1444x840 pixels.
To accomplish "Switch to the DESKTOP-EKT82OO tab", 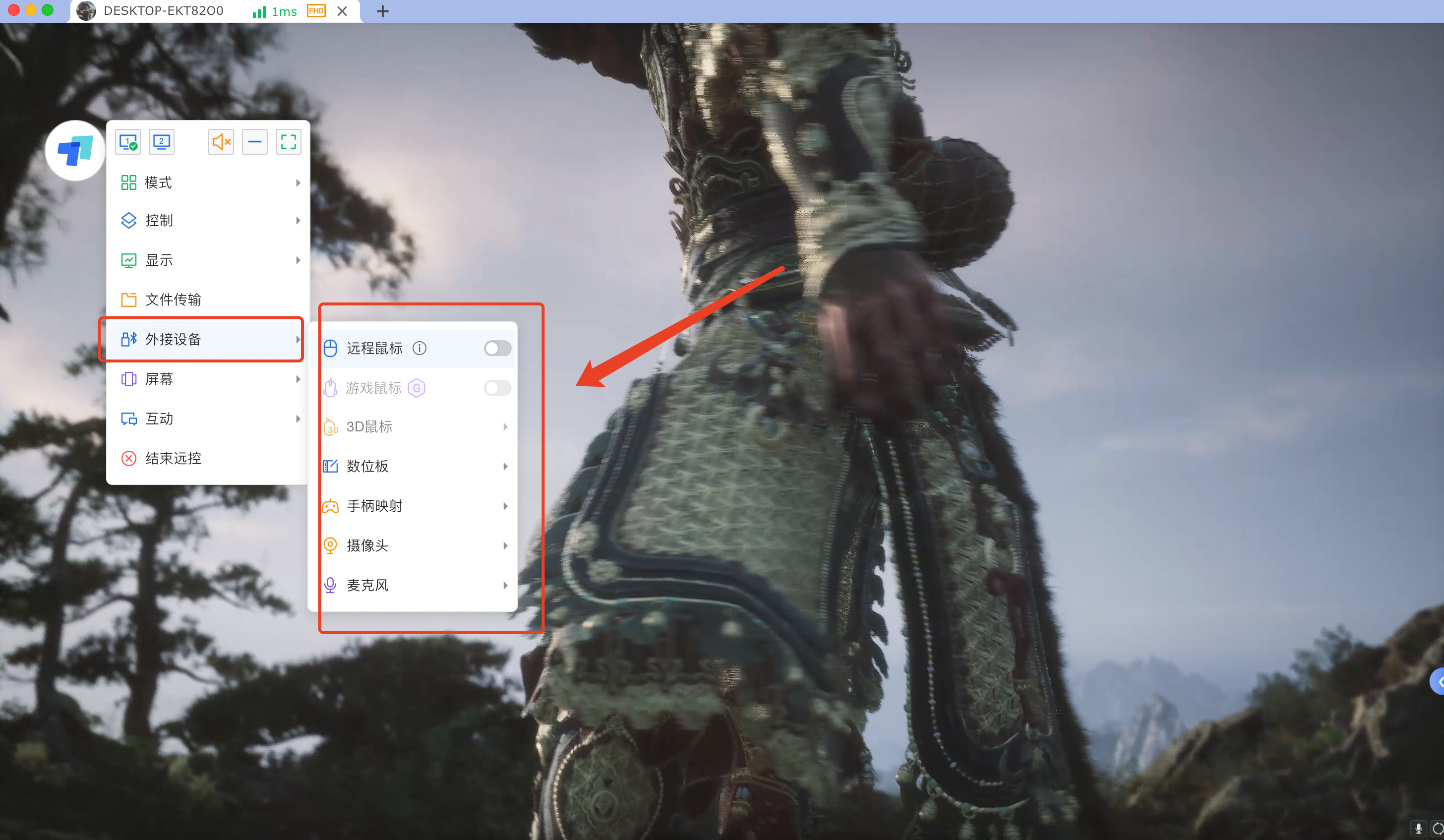I will click(215, 11).
